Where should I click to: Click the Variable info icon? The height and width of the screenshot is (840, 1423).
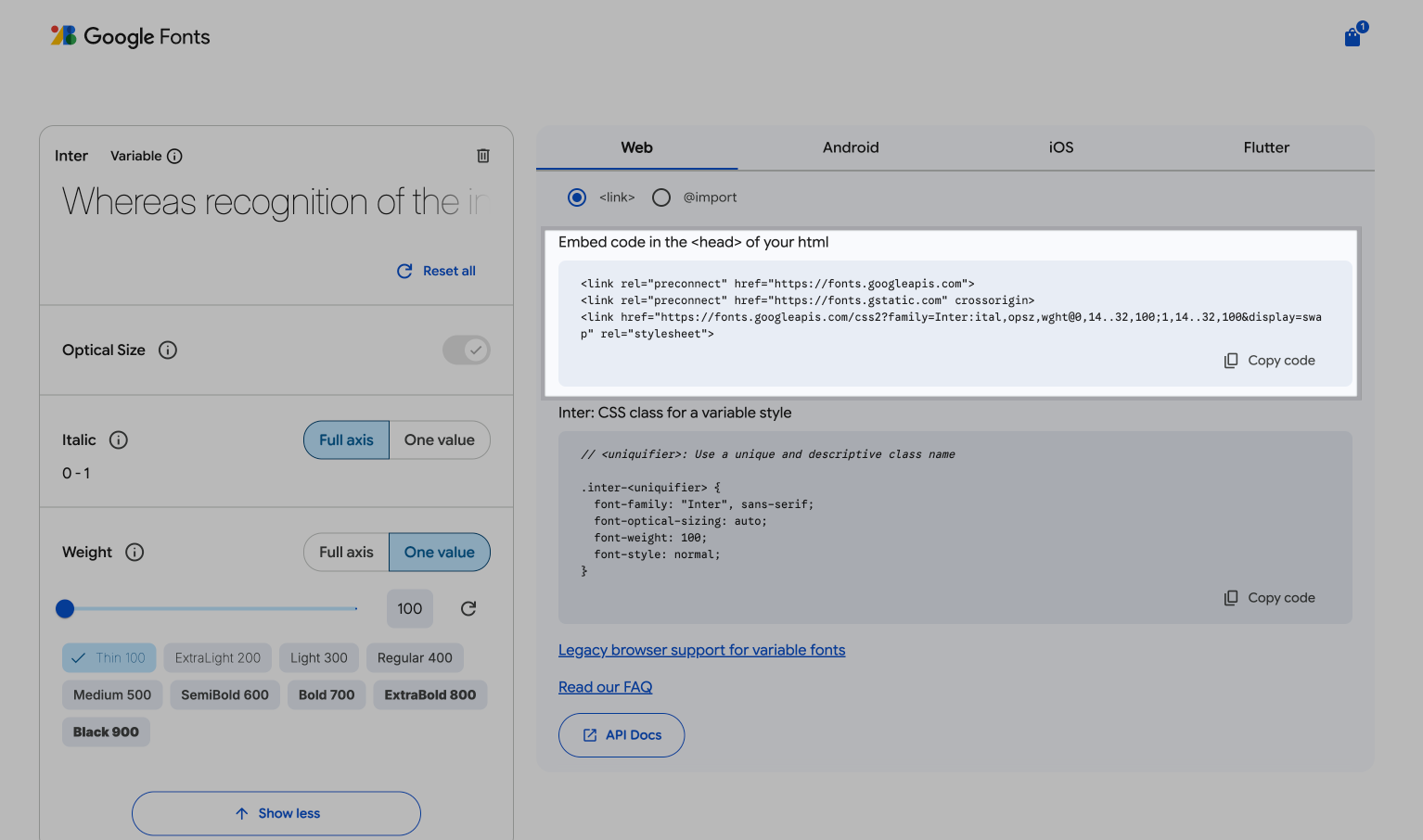coord(174,156)
